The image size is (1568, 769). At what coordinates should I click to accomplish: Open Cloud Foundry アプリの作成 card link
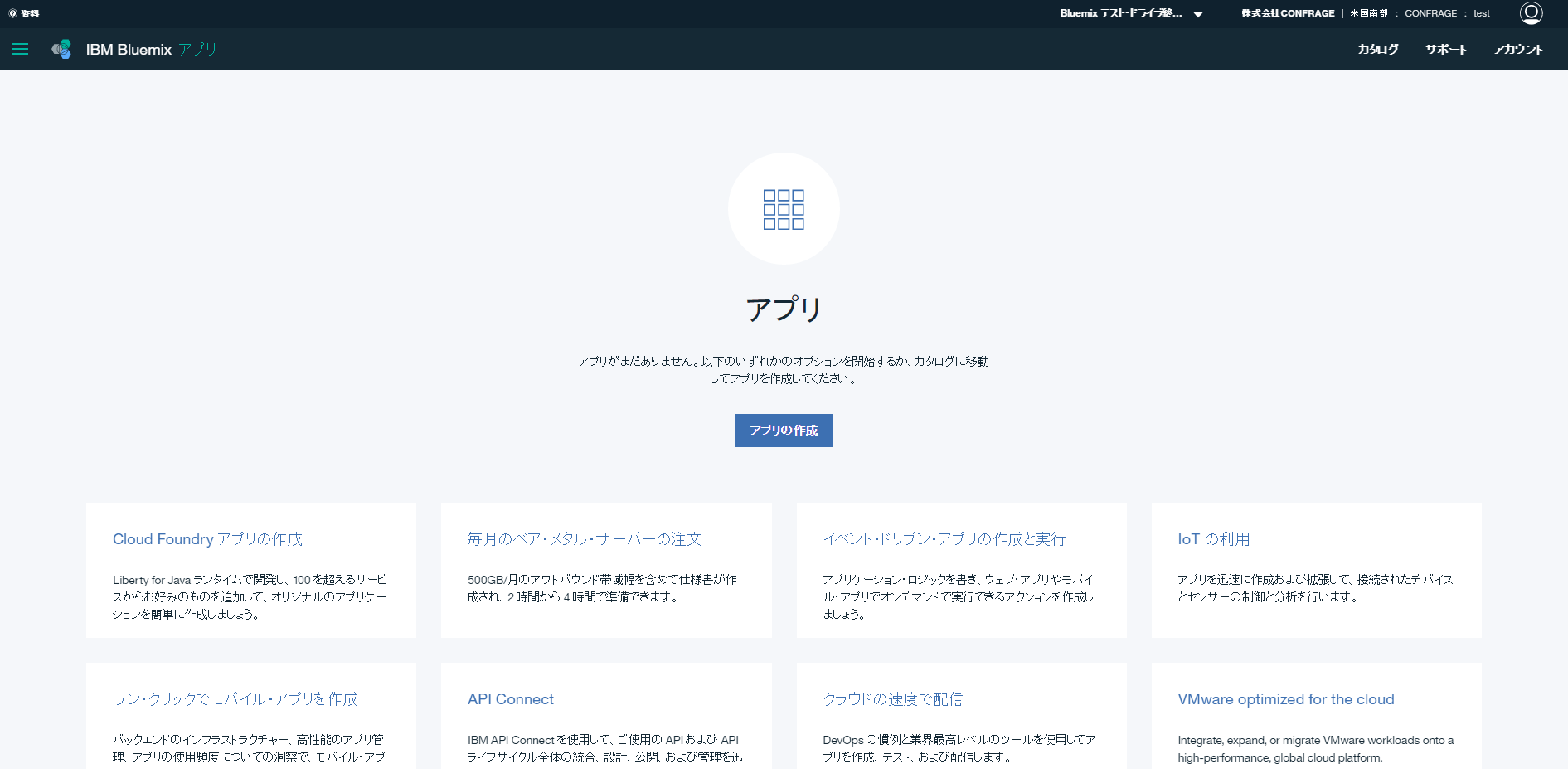207,539
